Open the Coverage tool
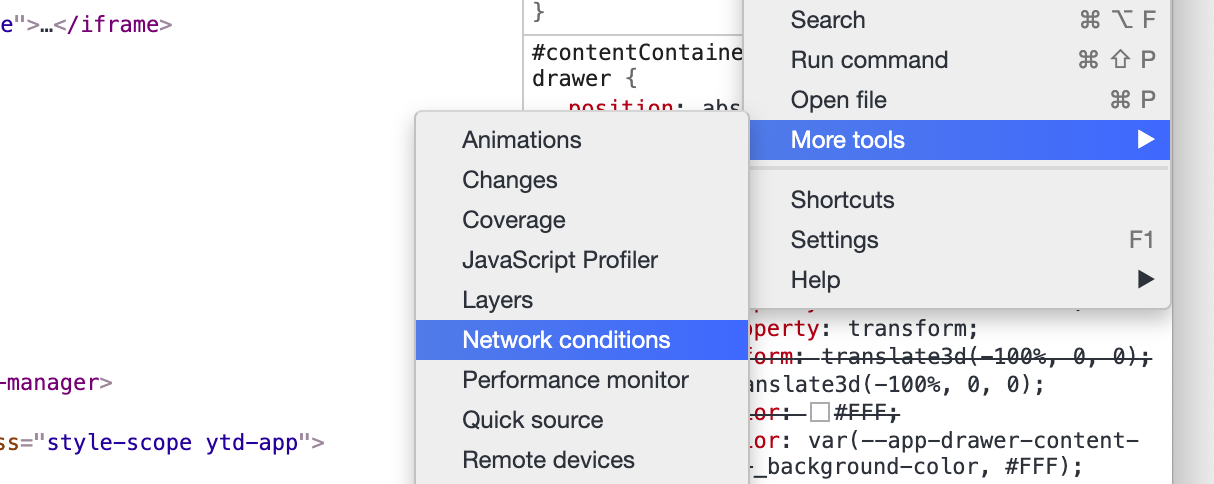This screenshot has height=484, width=1214. (514, 220)
